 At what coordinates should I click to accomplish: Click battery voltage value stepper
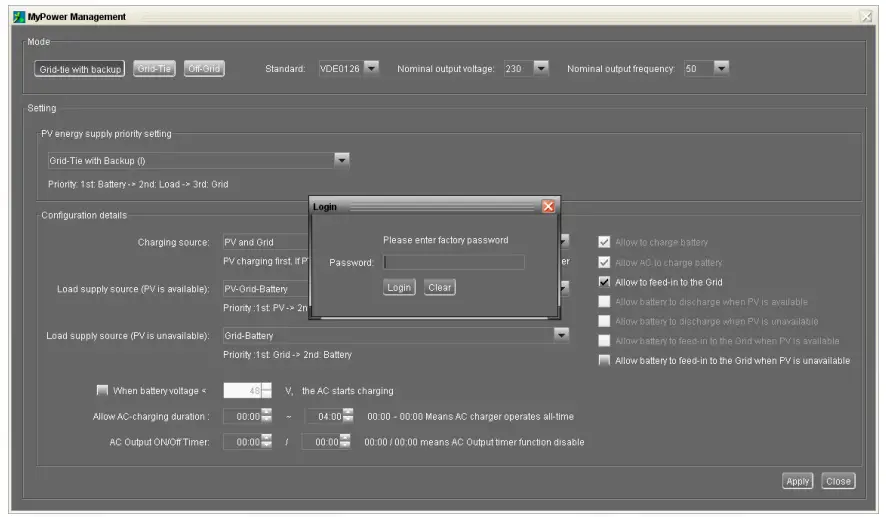(x=266, y=390)
